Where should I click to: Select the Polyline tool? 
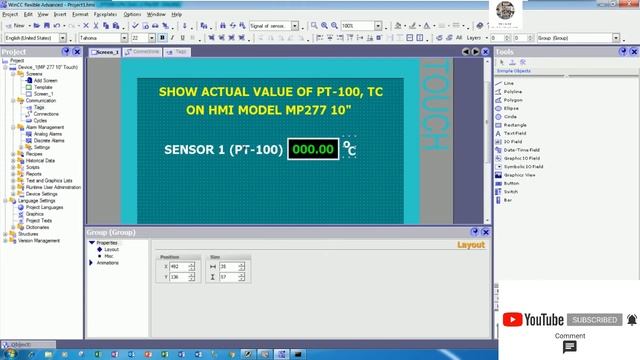(509, 91)
